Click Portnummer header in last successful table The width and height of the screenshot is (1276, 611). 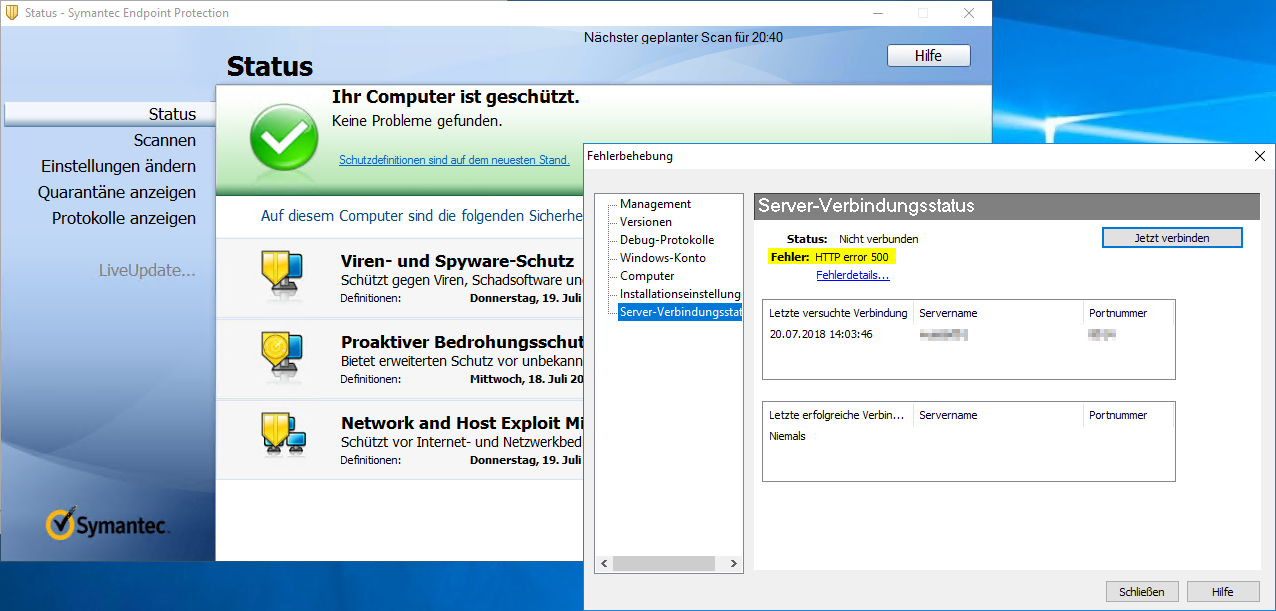pos(1129,415)
